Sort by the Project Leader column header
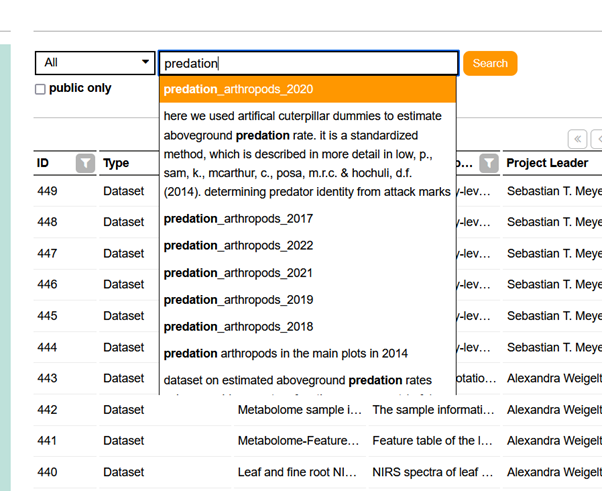Viewport: 602px width, 491px height. [547, 163]
